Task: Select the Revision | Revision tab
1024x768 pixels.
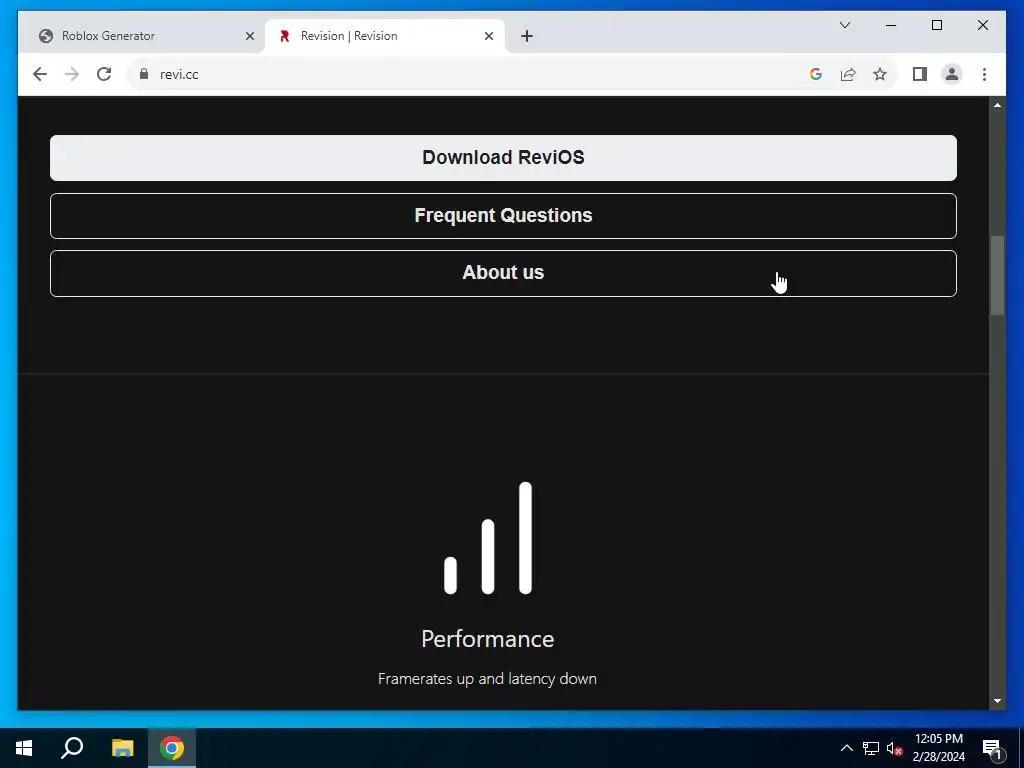Action: coord(385,36)
